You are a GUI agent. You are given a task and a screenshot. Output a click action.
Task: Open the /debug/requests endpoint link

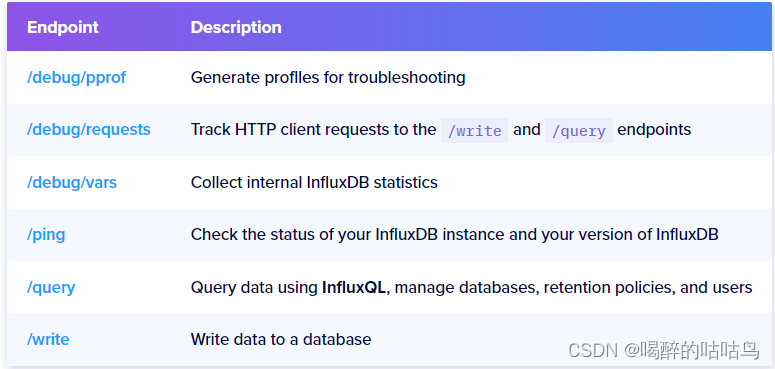point(88,130)
